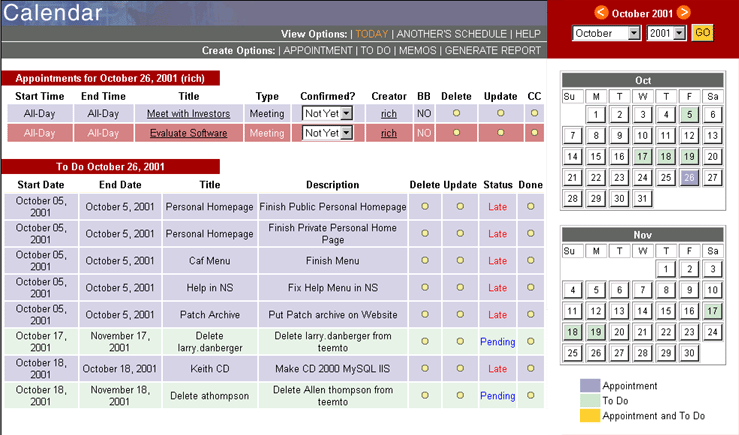Delete the Delete larry.danberger to-do

pos(425,341)
